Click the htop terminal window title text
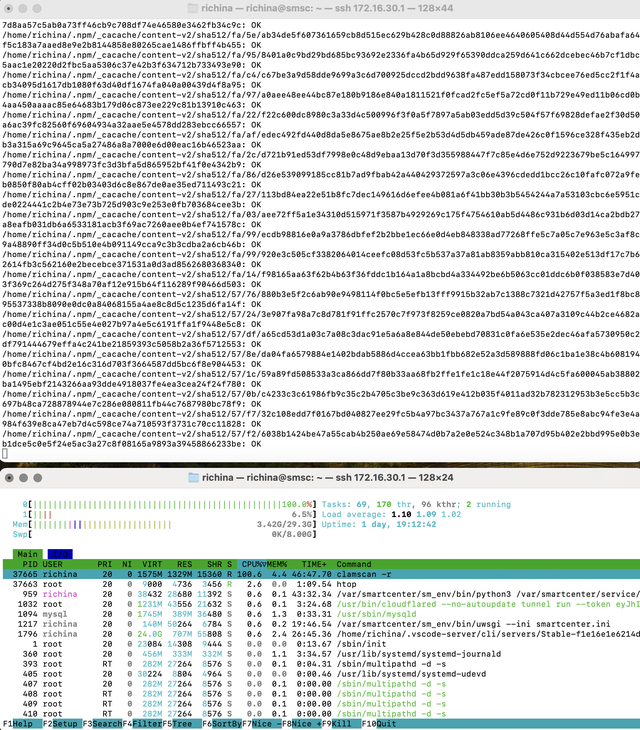This screenshot has height=730, width=640. 328,478
